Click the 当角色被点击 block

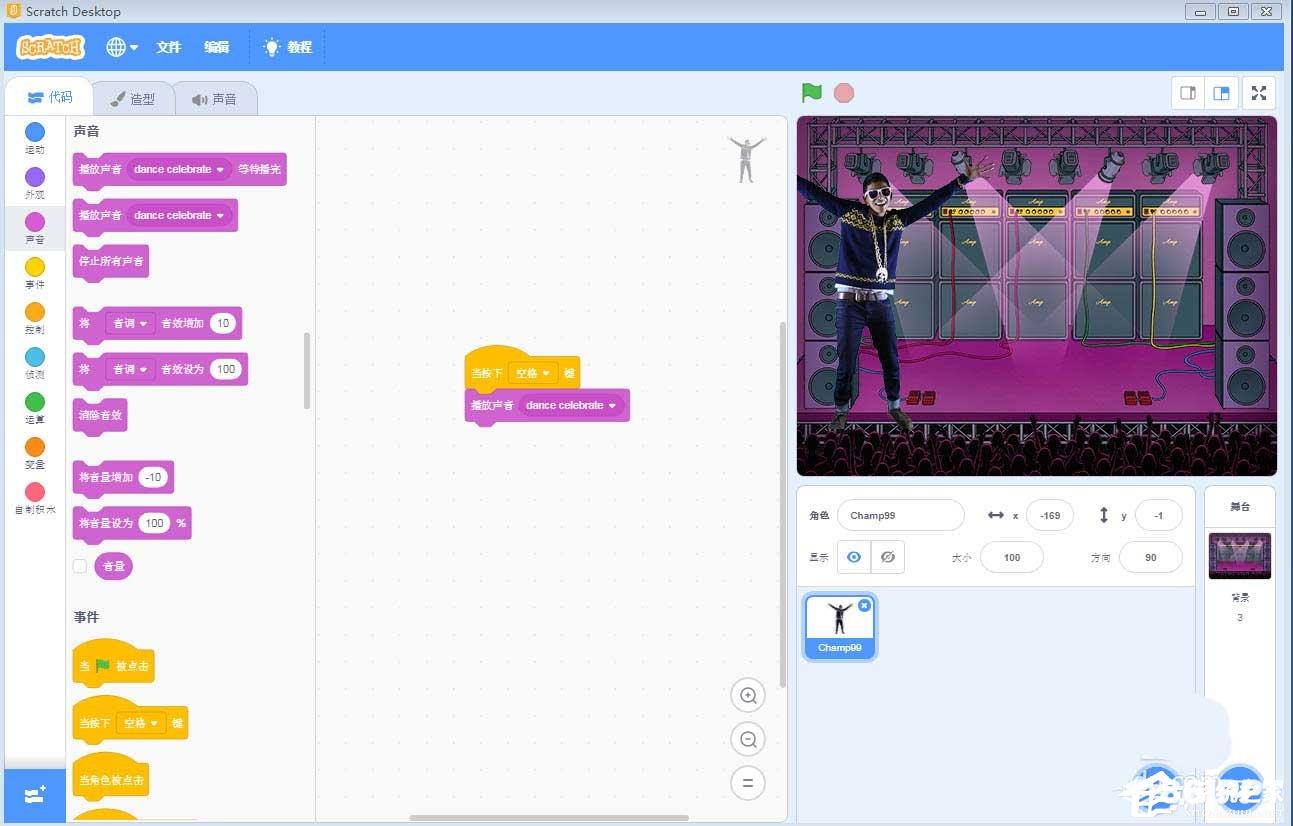pos(111,778)
